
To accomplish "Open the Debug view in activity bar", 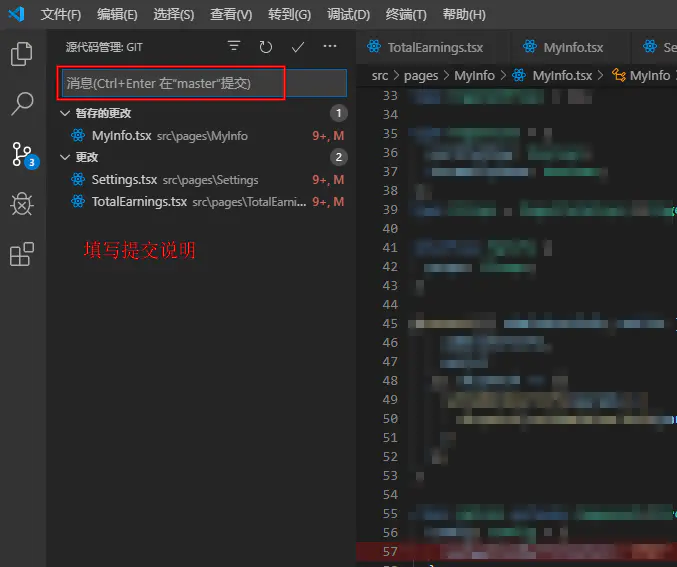I will (22, 203).
